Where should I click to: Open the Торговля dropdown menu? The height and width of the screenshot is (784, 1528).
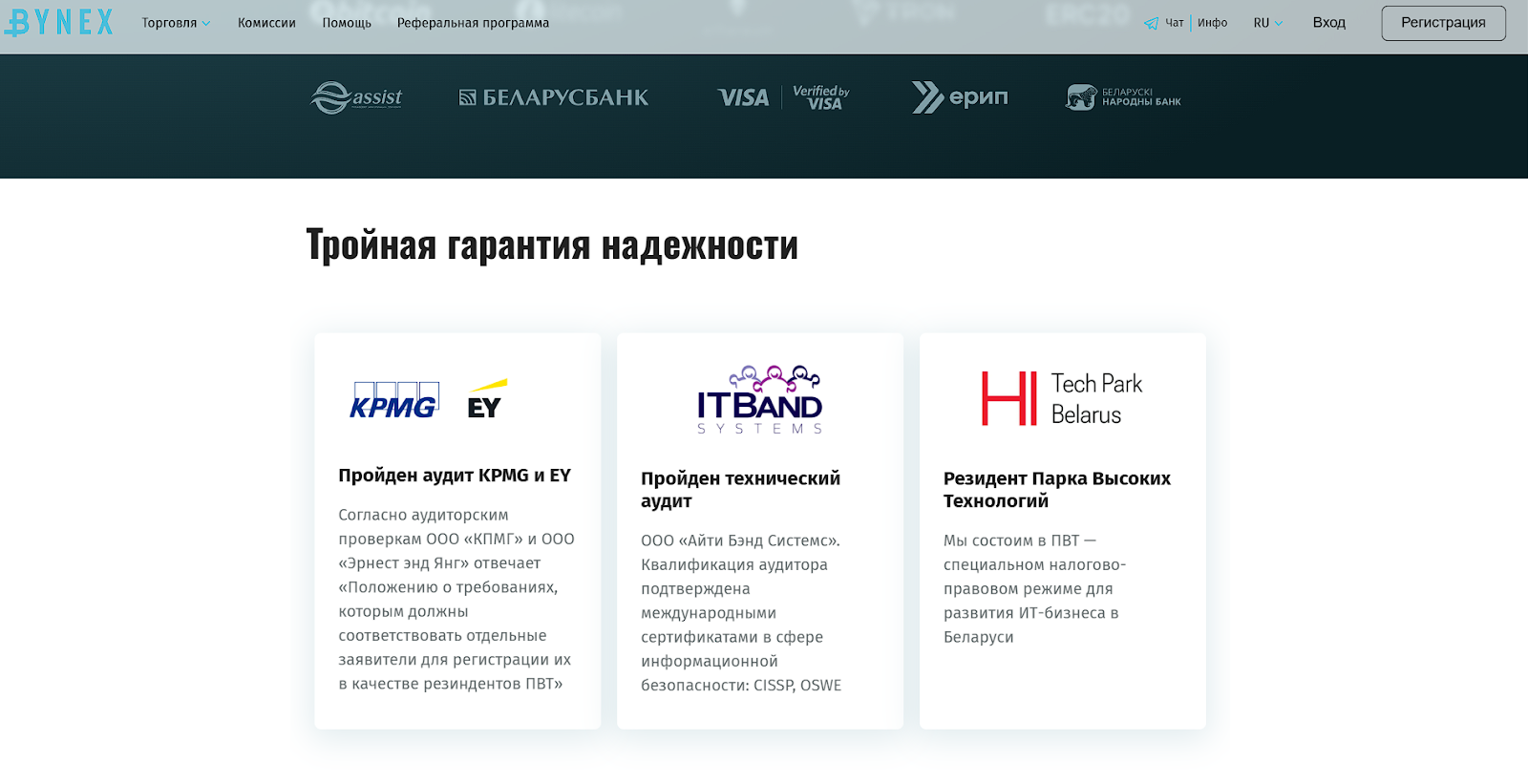(176, 23)
